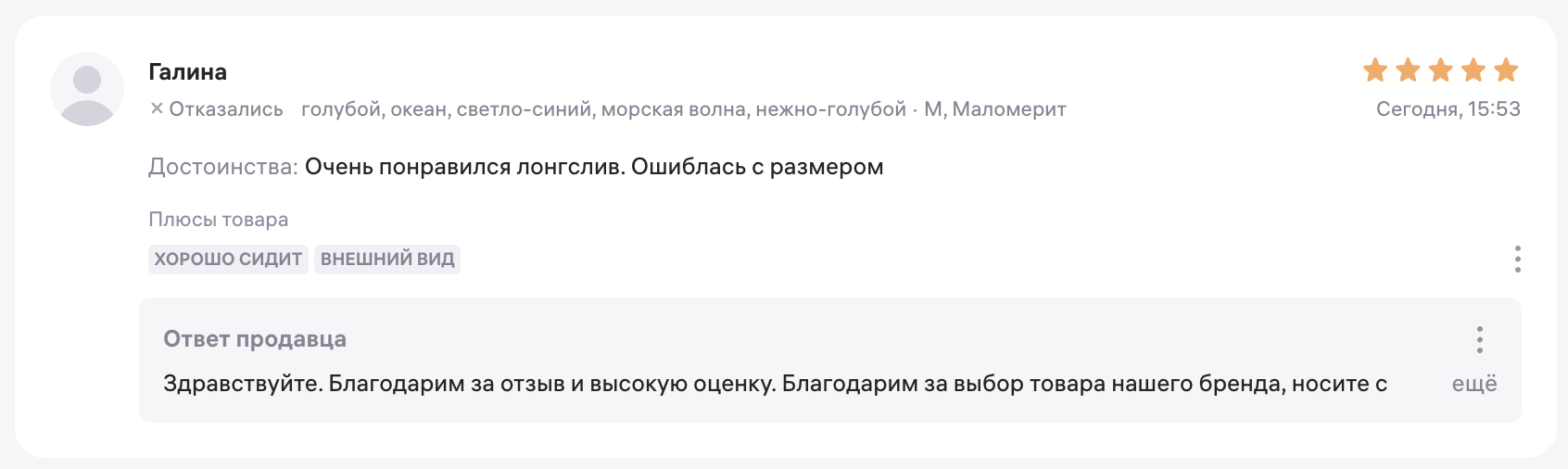Click the "Плюсы товара" label
Screen dimensions: 1568x469
[x=219, y=220]
